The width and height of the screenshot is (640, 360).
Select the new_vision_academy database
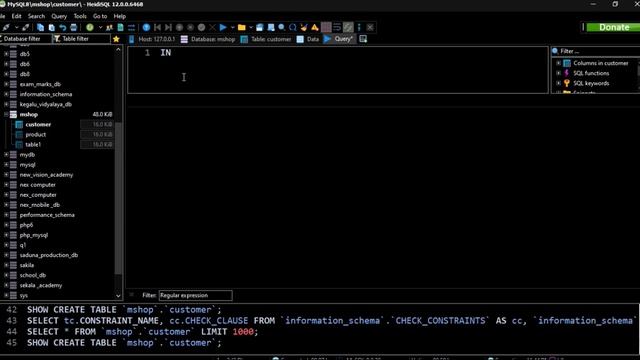(x=46, y=175)
